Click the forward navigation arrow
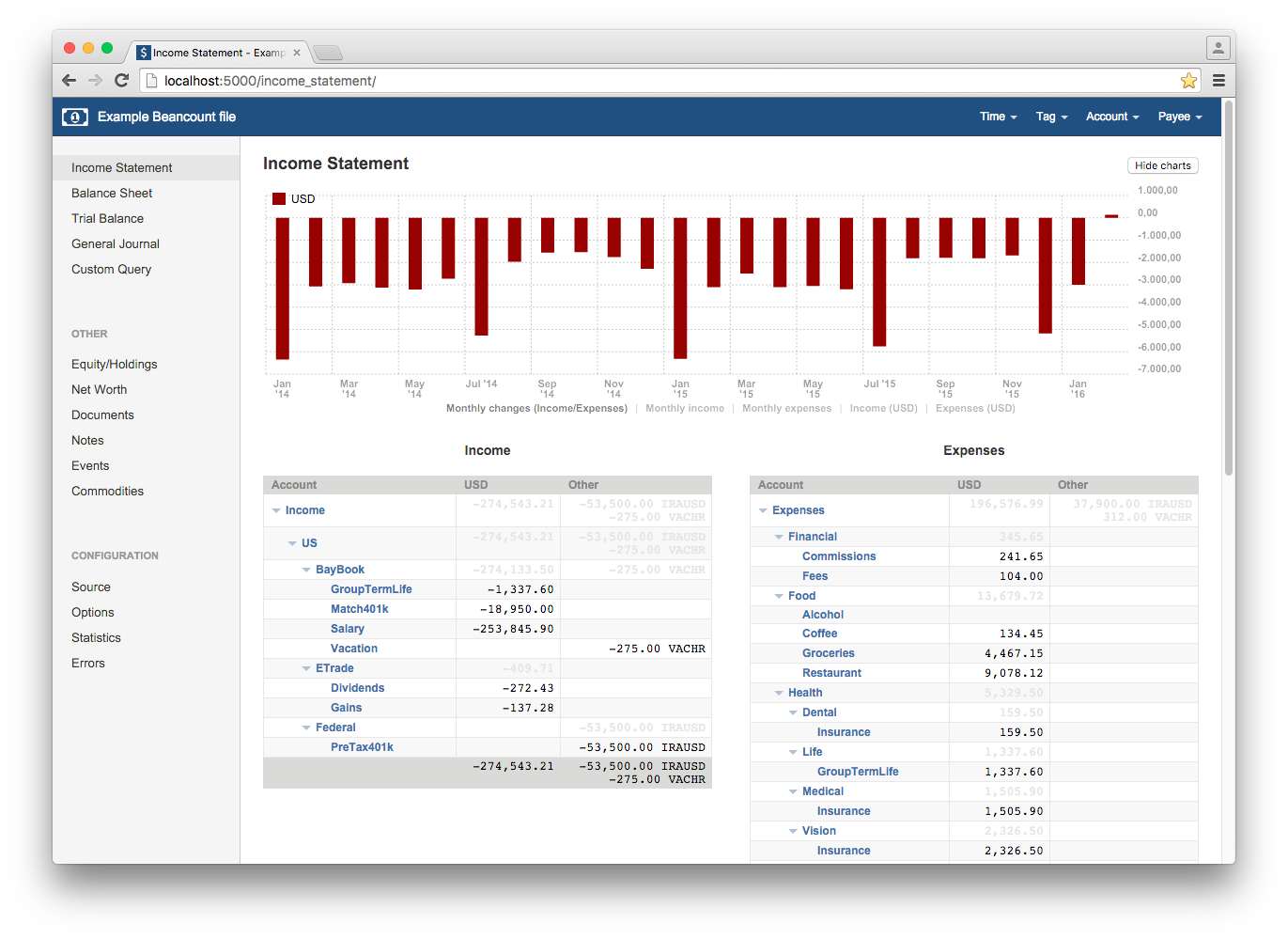Screen dimensions: 1288x939 coord(95,80)
